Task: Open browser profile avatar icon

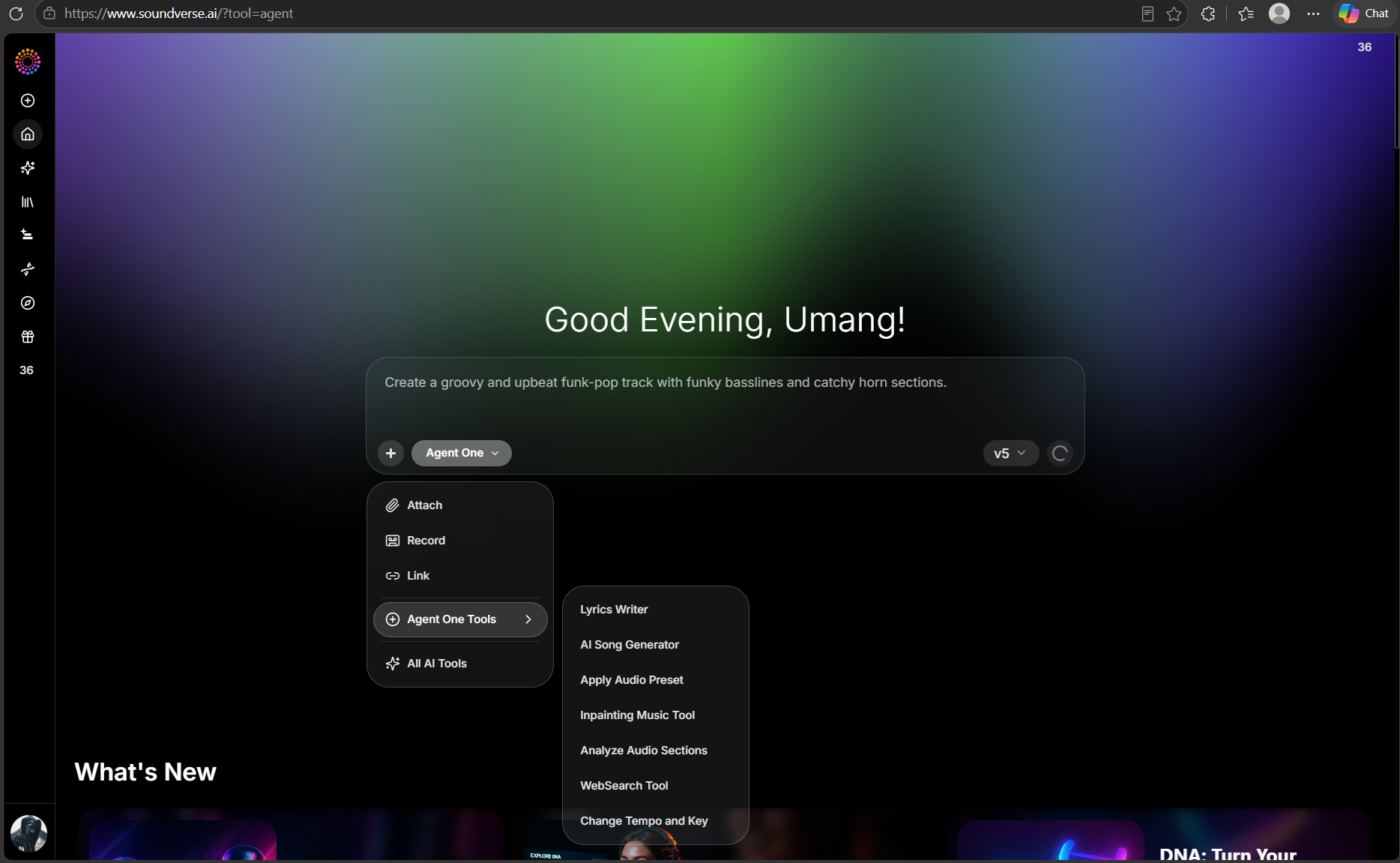Action: click(1279, 13)
